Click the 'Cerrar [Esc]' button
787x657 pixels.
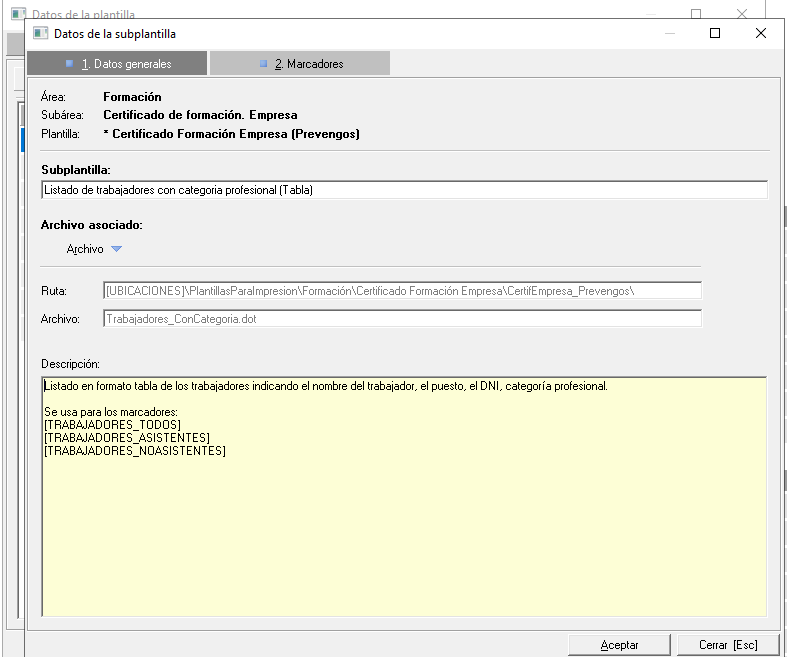click(727, 645)
